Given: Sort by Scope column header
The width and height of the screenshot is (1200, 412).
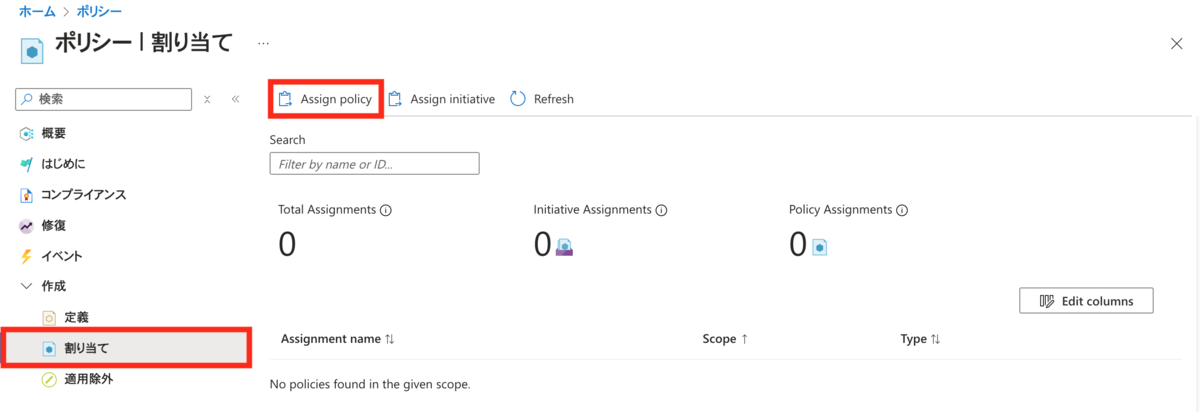Looking at the screenshot, I should (726, 339).
